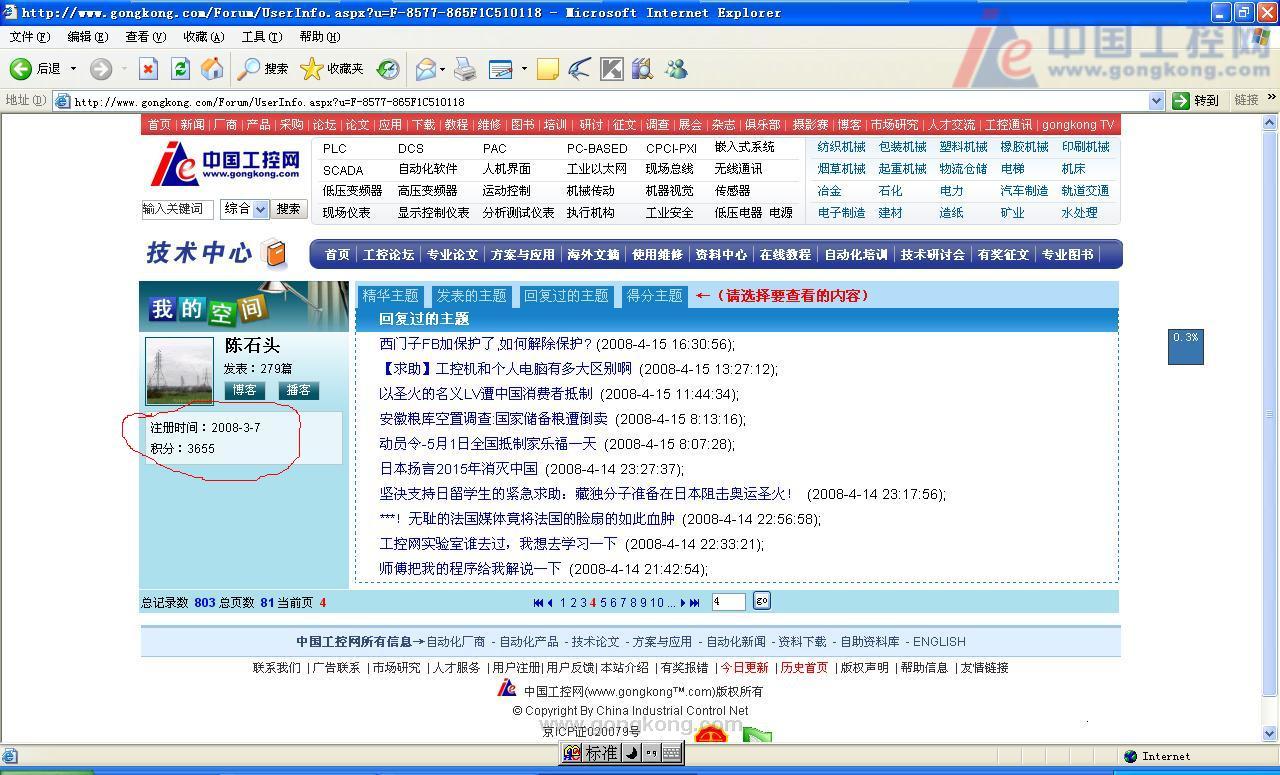Click the 博客 button under 陈石头
Viewport: 1280px width, 775px height.
coord(244,390)
